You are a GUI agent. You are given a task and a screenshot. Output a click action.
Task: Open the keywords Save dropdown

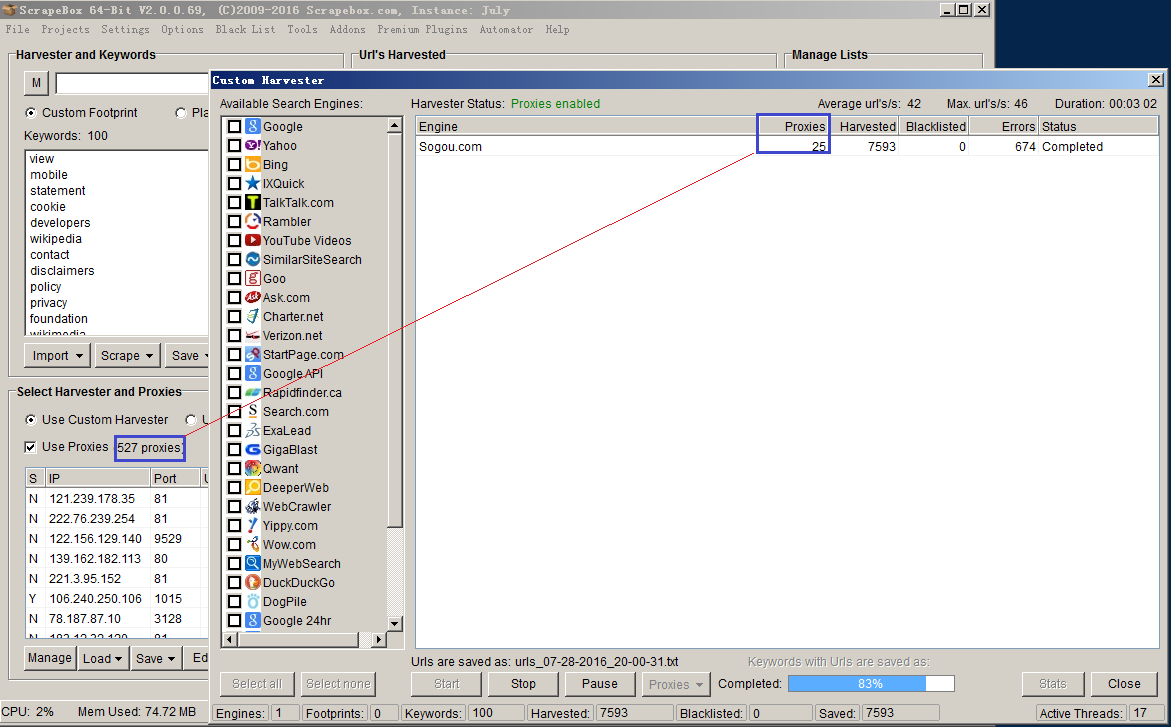(187, 356)
